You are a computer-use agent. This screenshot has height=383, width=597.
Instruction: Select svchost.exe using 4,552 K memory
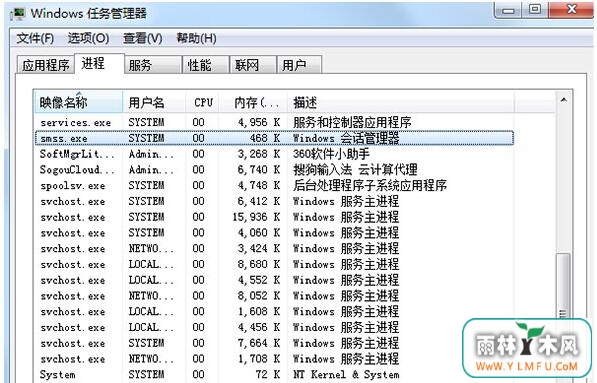coord(274,280)
